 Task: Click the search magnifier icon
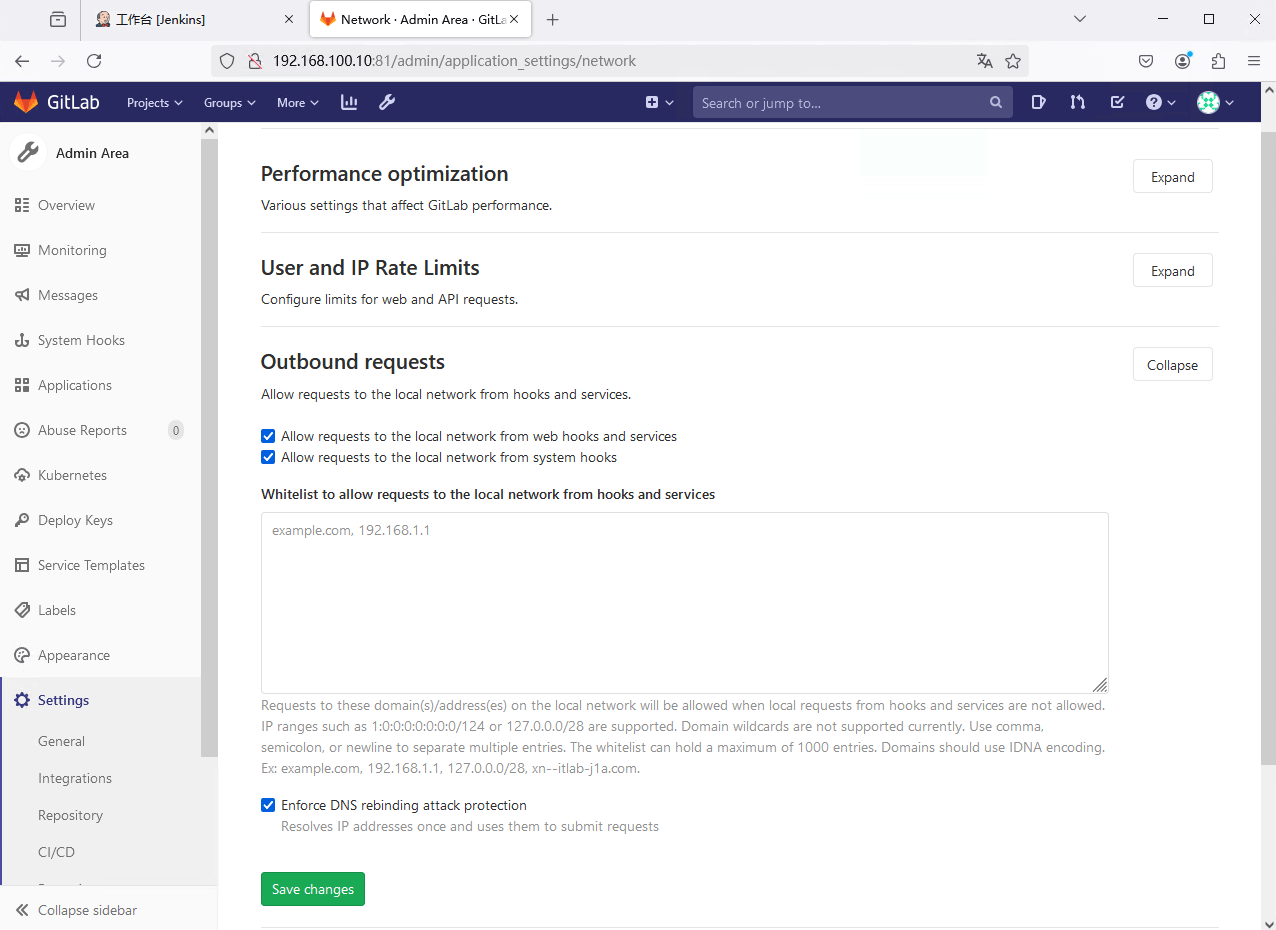tap(995, 102)
